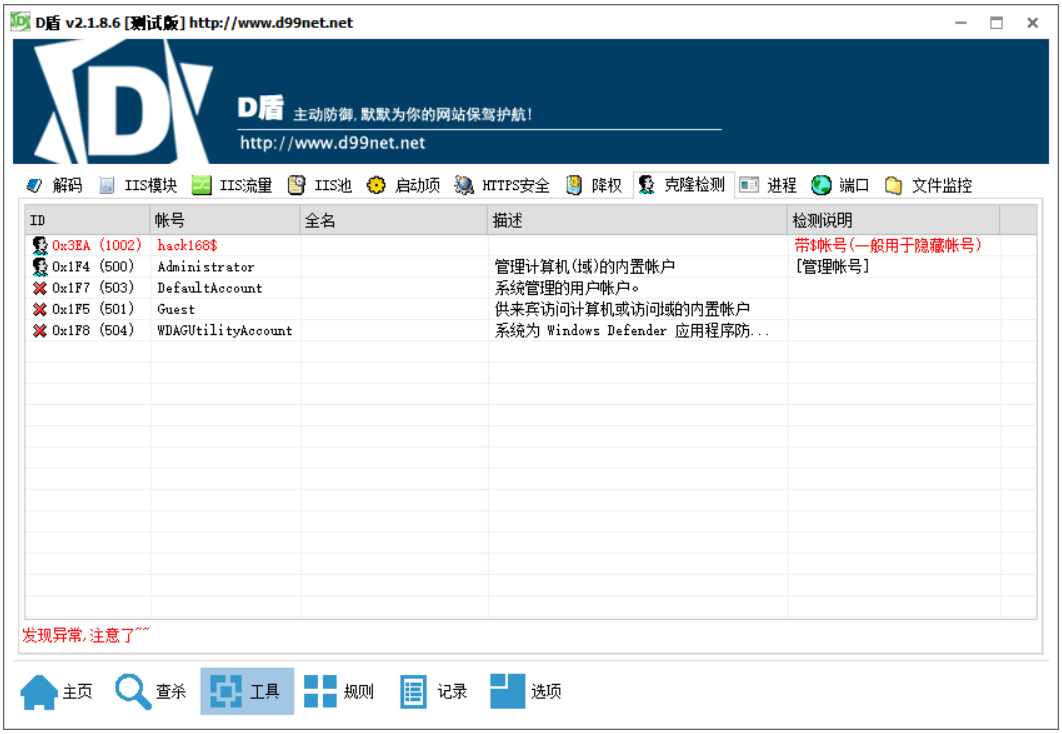Click the 进程 window icon
Viewport: 1062px width, 734px height.
pyautogui.click(x=748, y=185)
